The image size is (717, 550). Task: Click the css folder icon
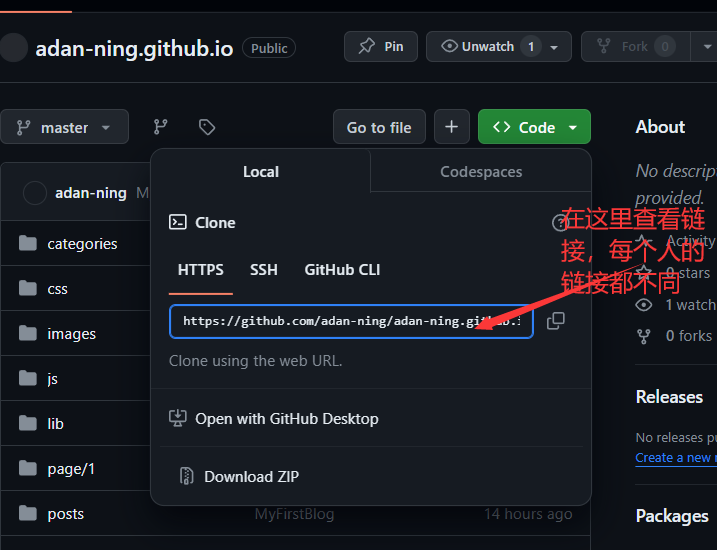[28, 288]
